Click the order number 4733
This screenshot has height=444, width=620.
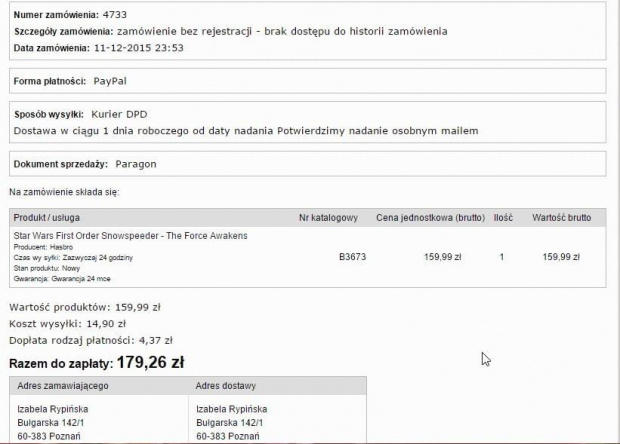[x=114, y=15]
